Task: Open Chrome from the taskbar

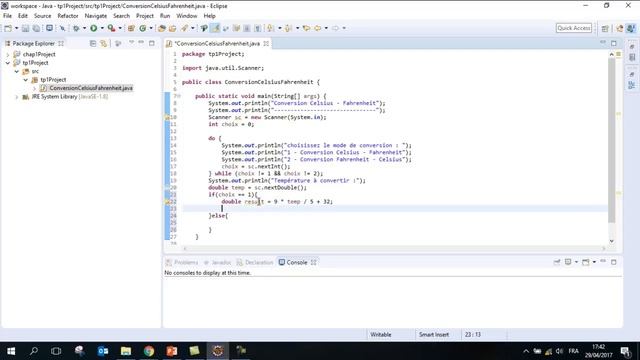Action: click(149, 351)
